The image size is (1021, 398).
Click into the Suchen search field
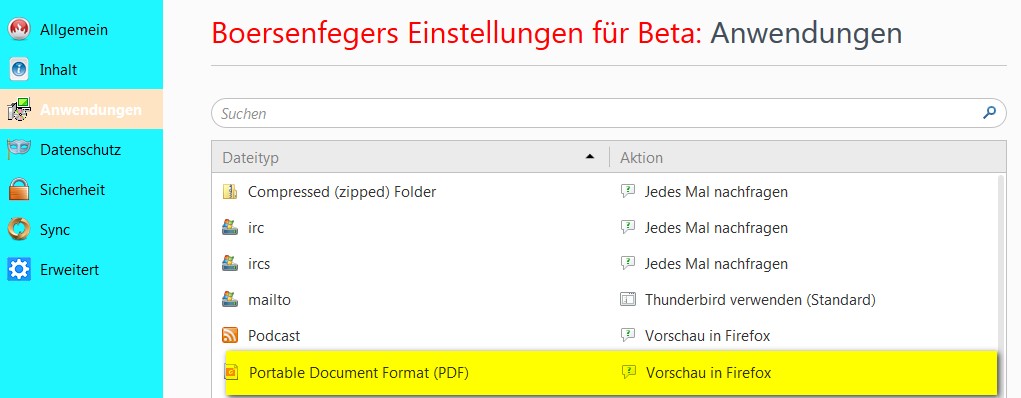(x=609, y=113)
